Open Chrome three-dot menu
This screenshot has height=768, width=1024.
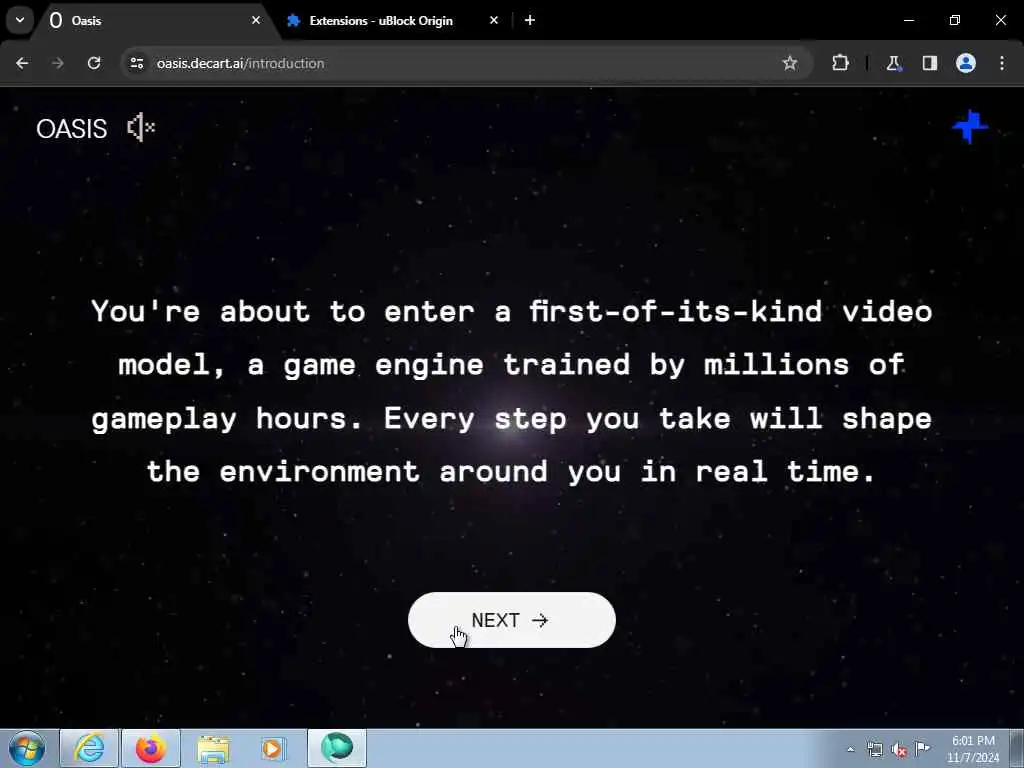1002,63
